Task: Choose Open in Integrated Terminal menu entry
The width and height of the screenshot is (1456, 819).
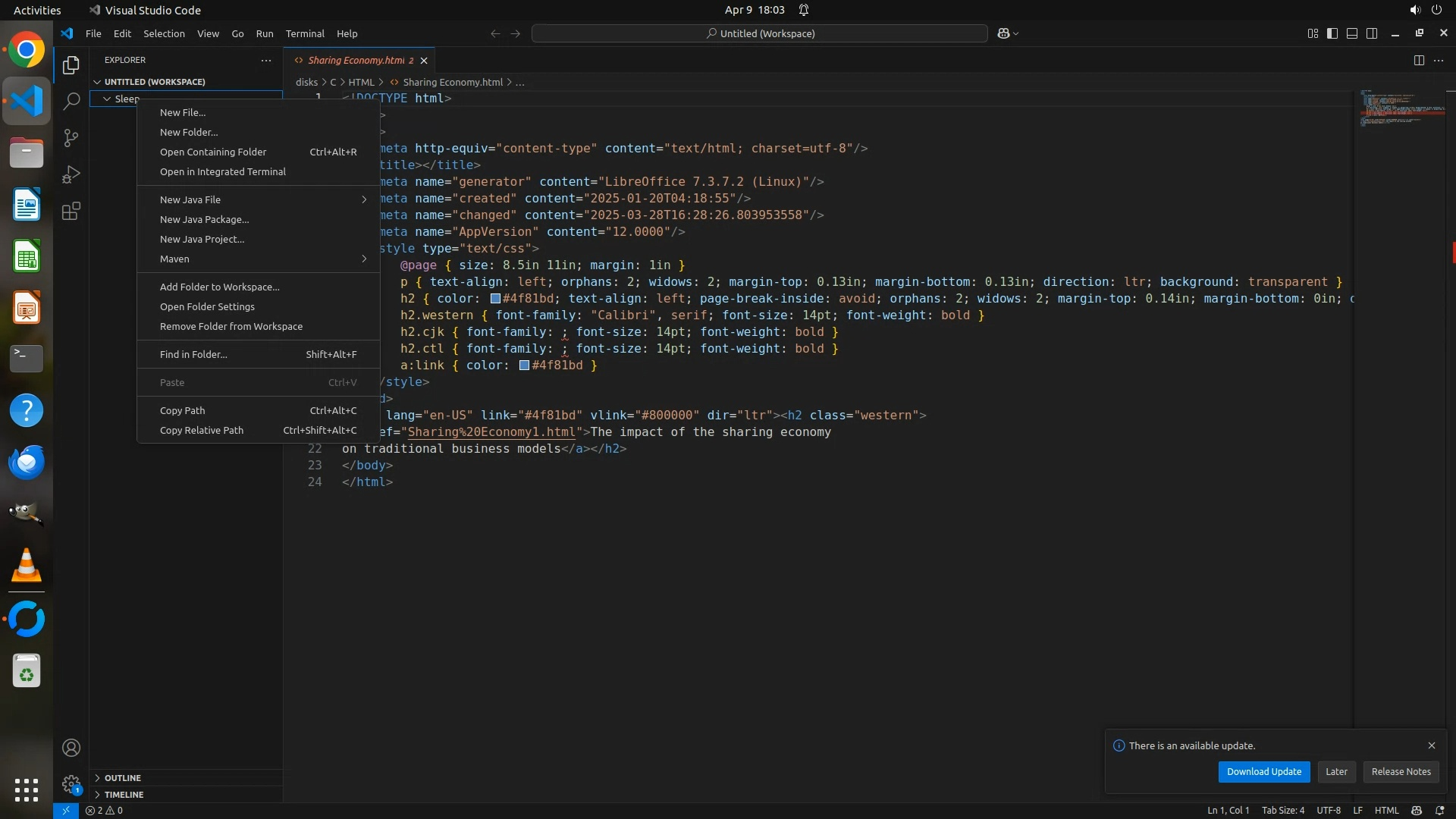Action: pos(223,171)
